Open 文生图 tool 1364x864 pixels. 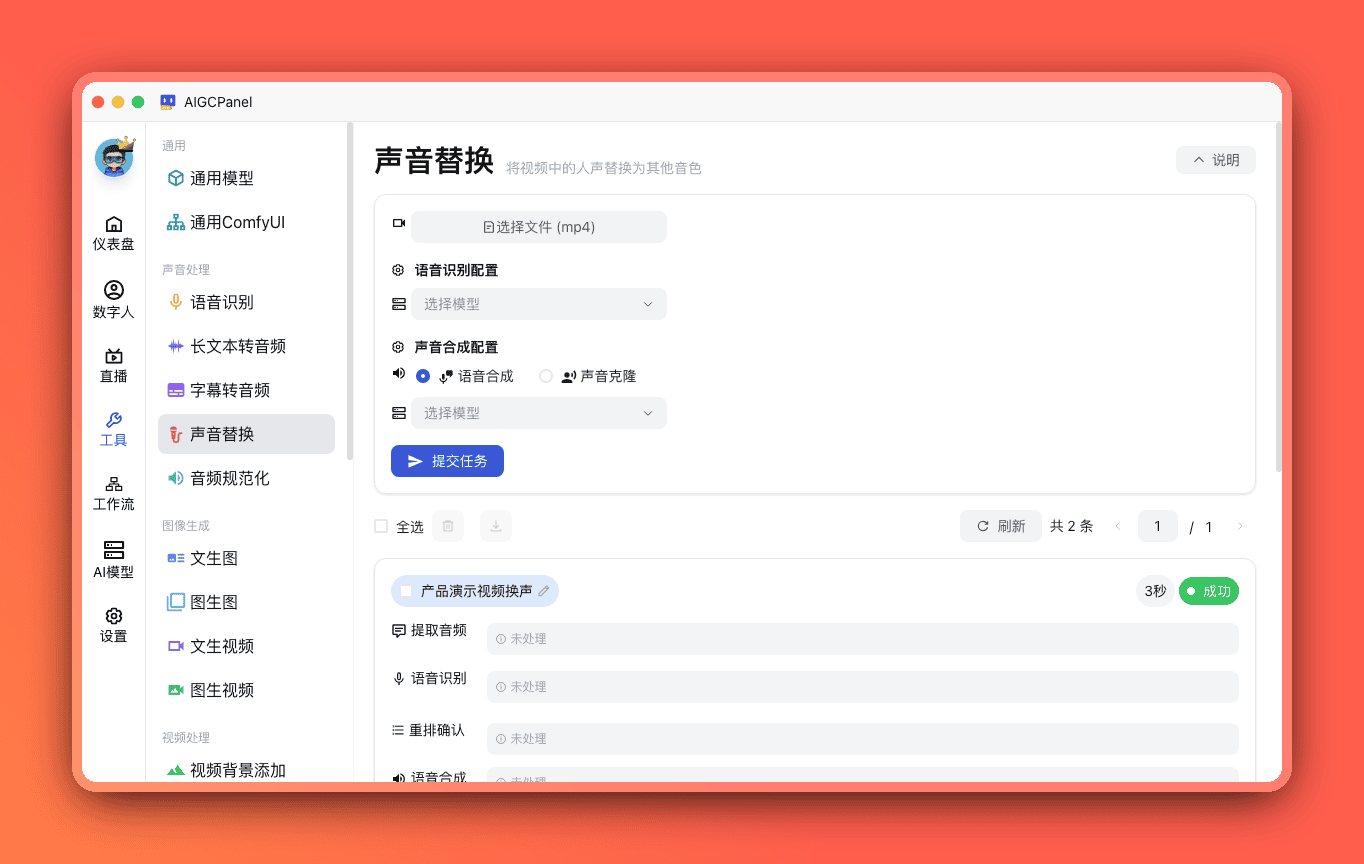[246, 558]
